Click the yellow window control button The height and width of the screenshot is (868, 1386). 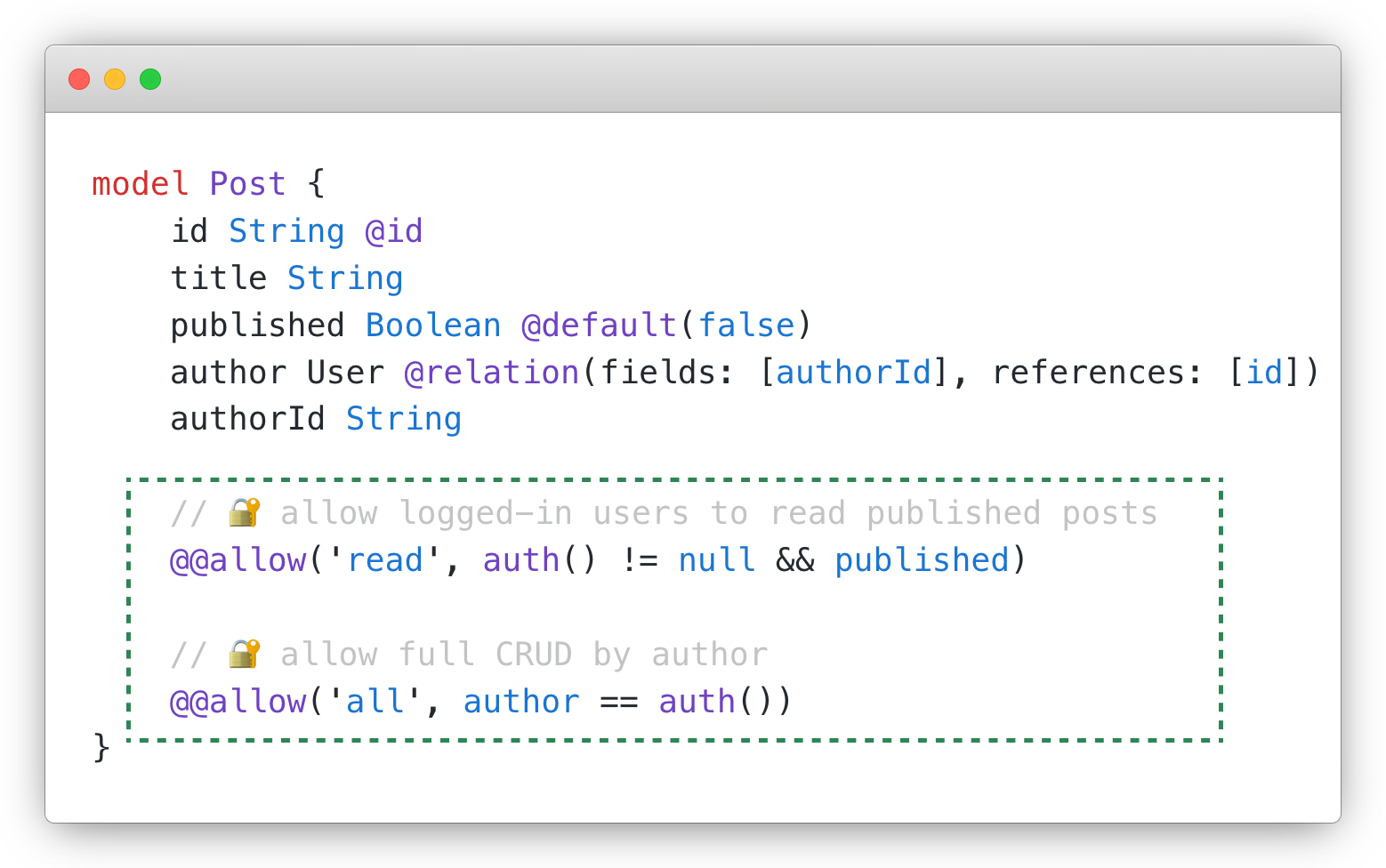115,79
